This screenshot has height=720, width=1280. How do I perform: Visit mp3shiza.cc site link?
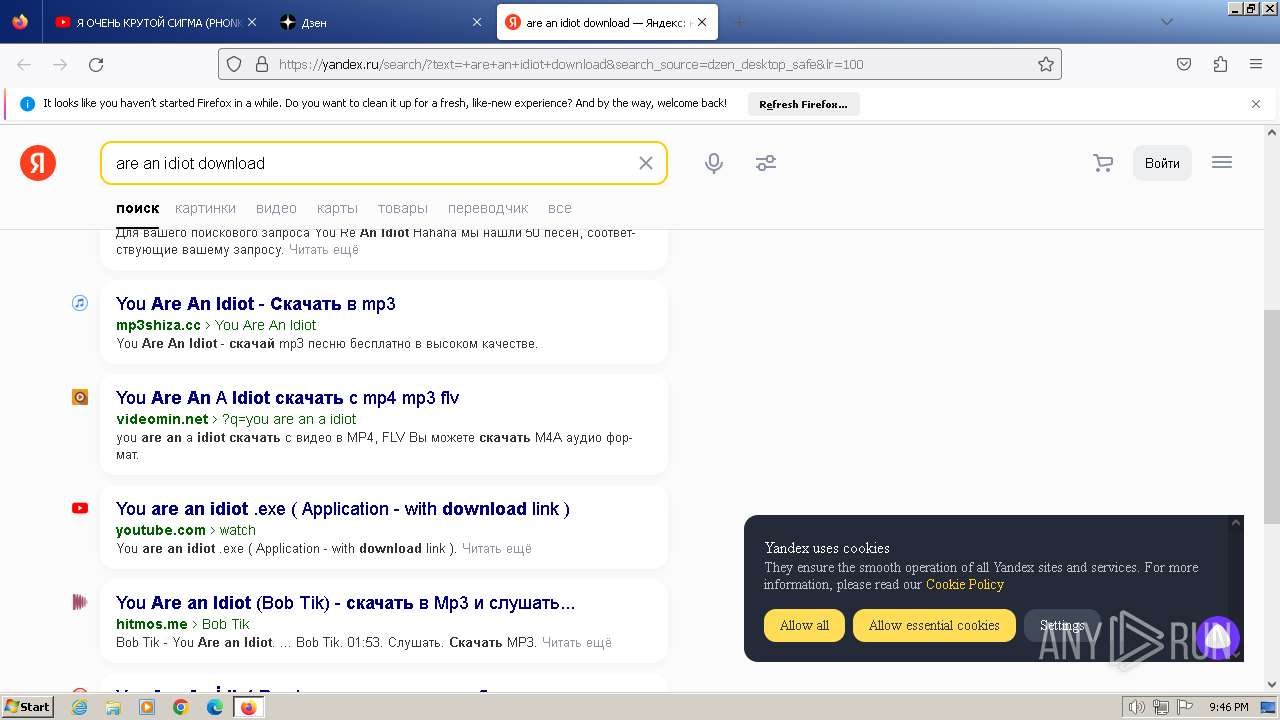[158, 325]
